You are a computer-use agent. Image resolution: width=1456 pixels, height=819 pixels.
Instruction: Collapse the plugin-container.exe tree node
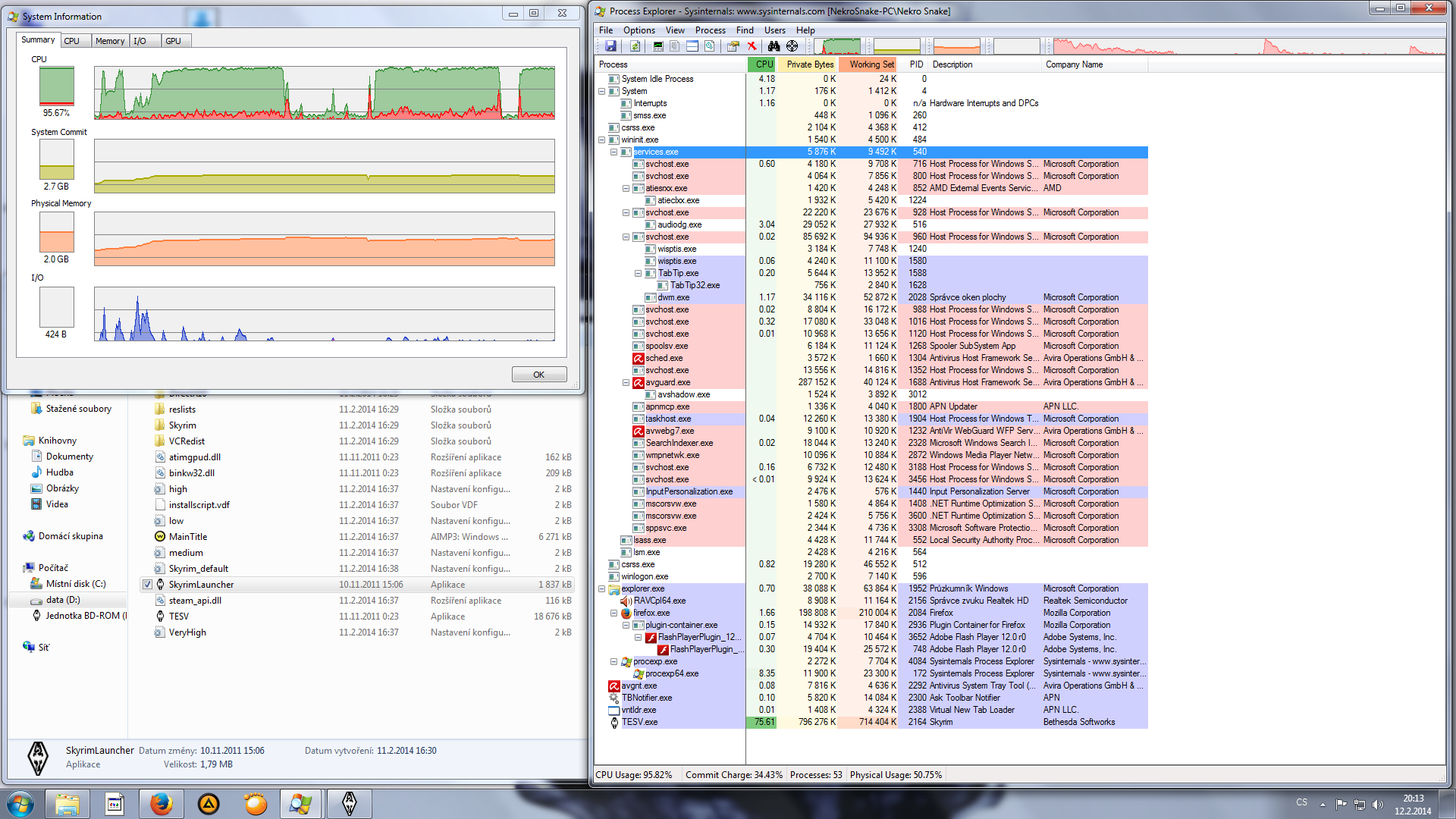pos(626,625)
